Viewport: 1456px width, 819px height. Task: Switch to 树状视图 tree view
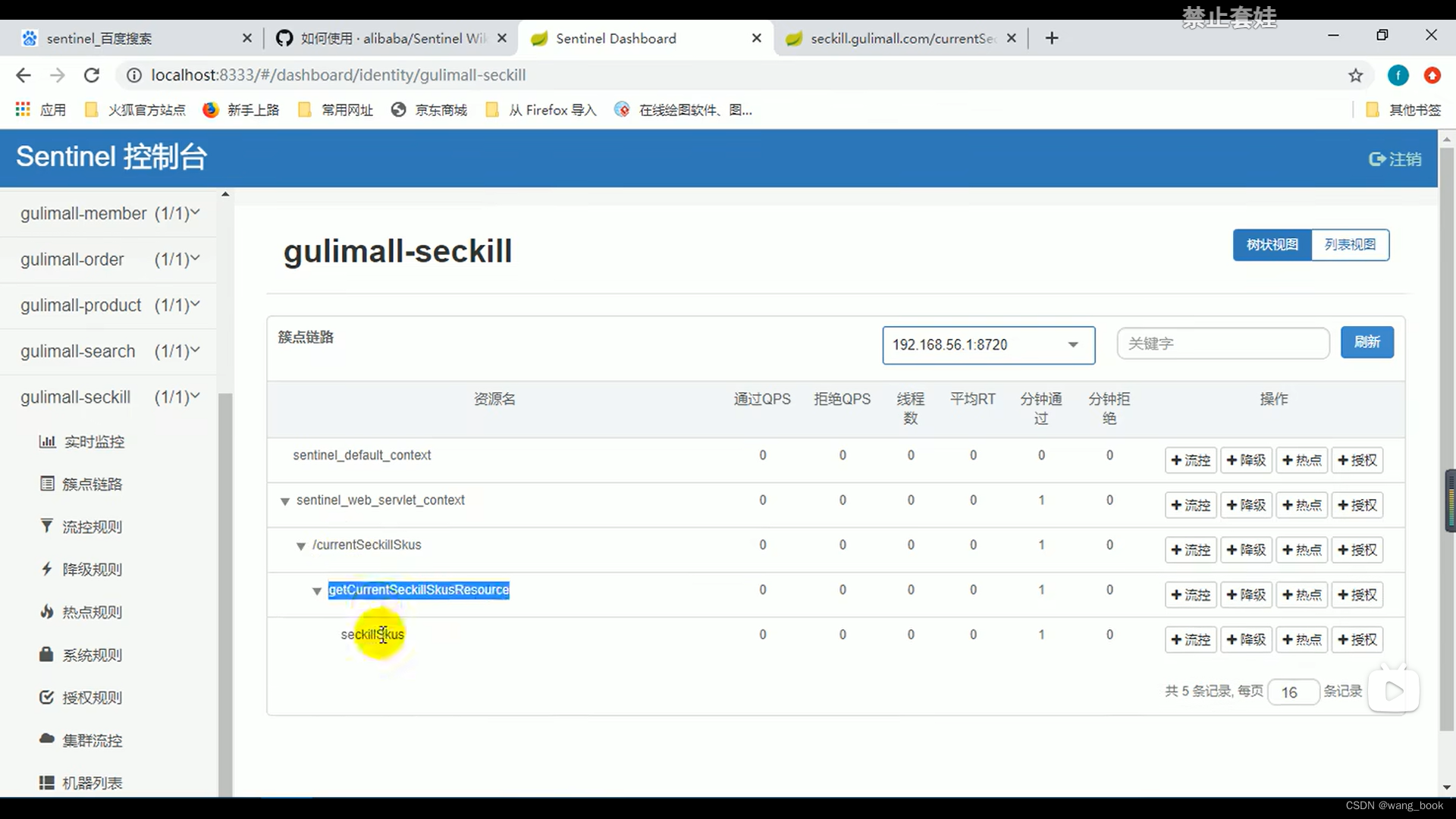[1272, 245]
